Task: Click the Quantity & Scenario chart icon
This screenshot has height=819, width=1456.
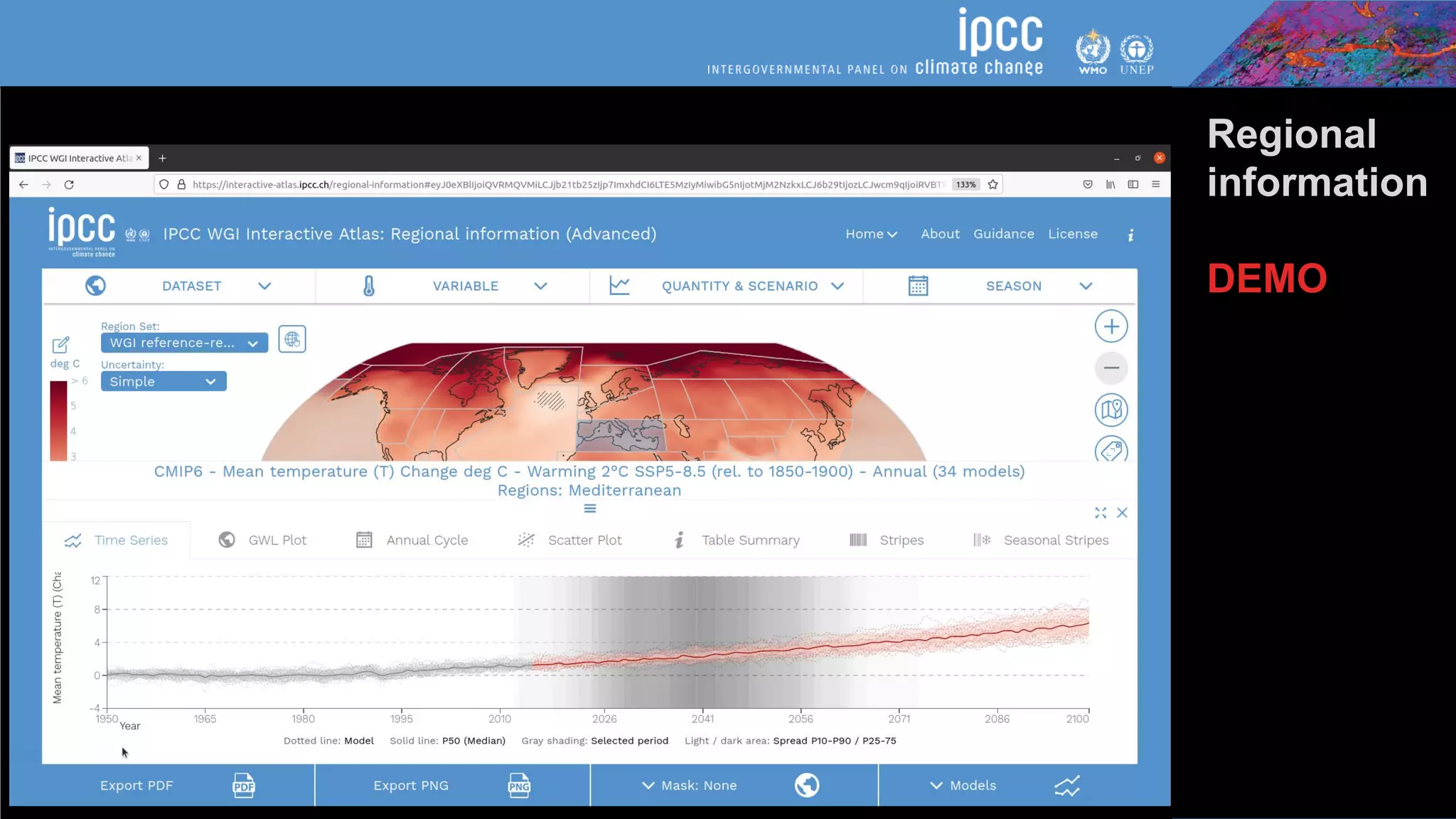Action: (x=619, y=286)
